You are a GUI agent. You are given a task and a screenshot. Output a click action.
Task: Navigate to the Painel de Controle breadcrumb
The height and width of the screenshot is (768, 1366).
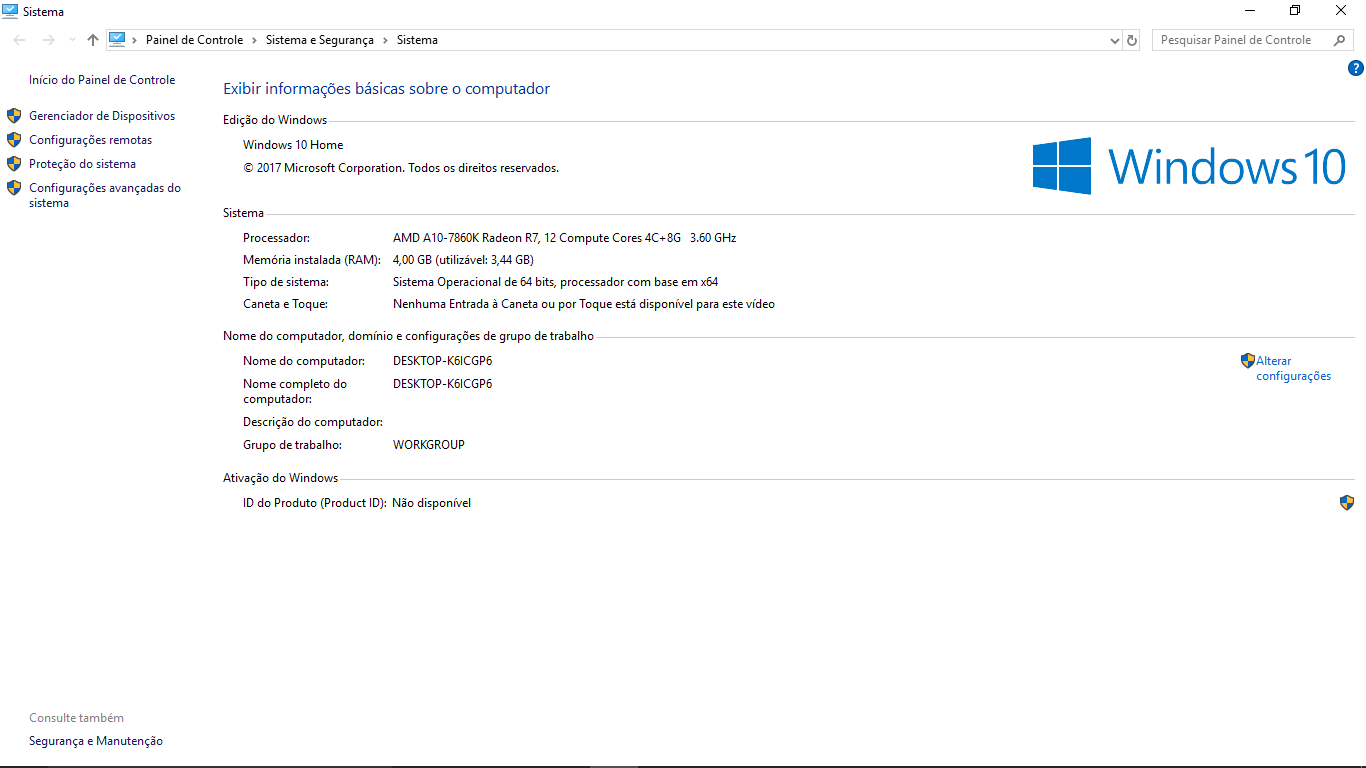(194, 40)
